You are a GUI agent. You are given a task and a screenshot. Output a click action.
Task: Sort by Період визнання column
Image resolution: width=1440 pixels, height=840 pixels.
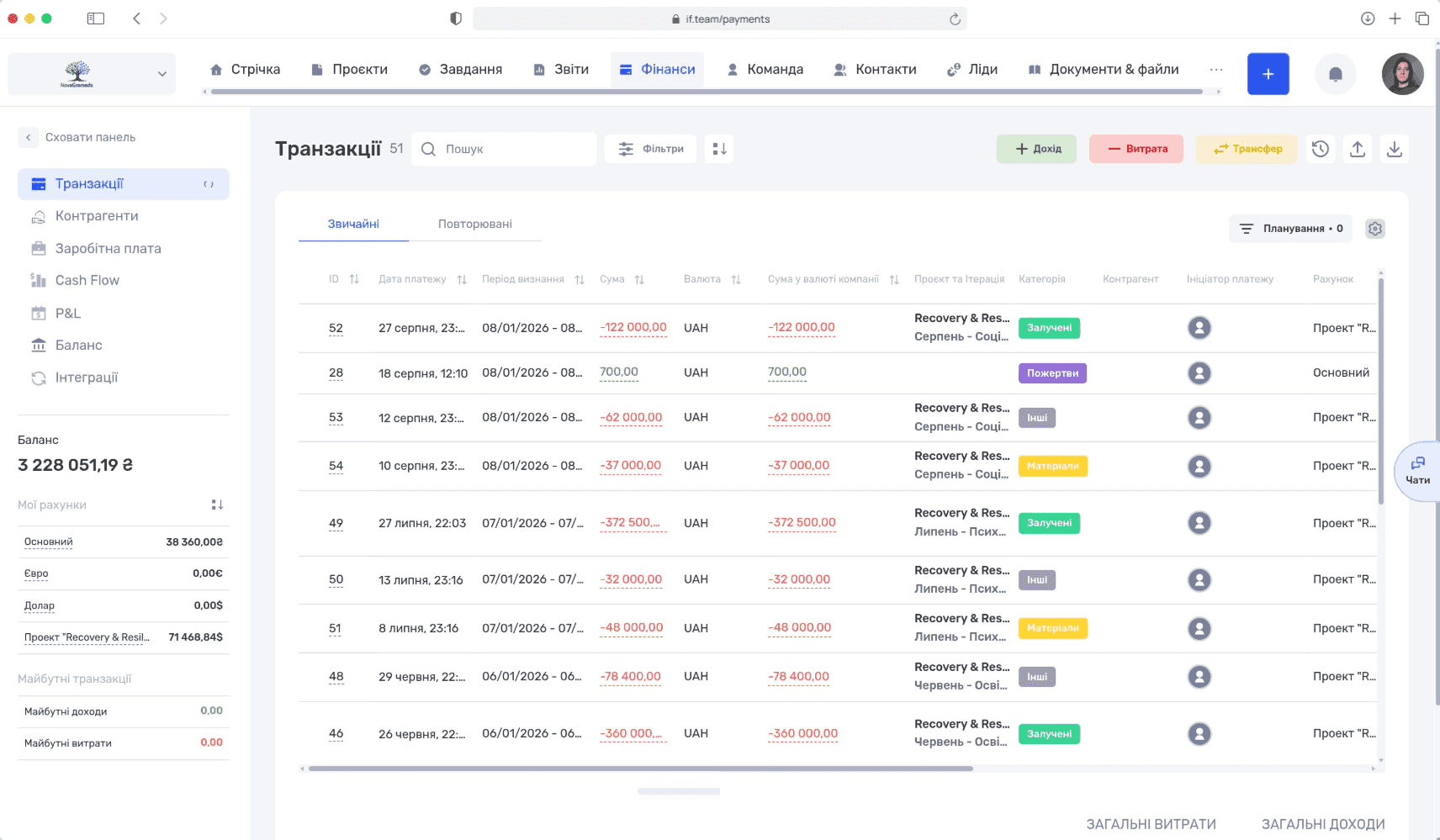point(580,279)
